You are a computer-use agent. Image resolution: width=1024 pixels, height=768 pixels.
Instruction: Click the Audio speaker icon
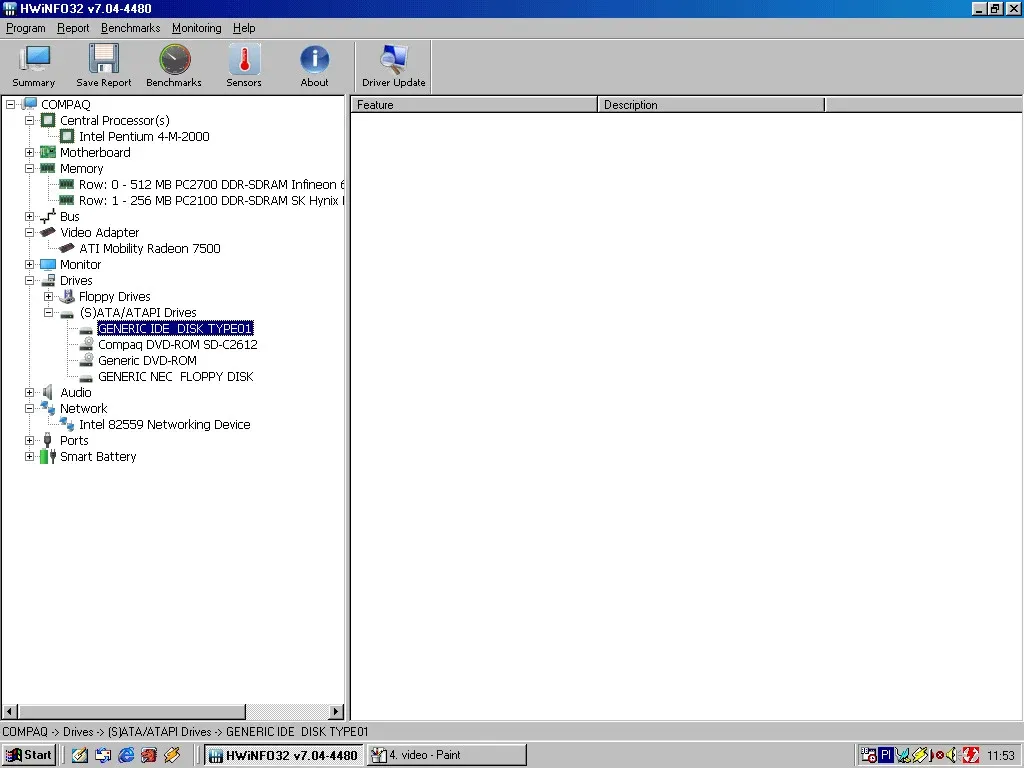48,392
